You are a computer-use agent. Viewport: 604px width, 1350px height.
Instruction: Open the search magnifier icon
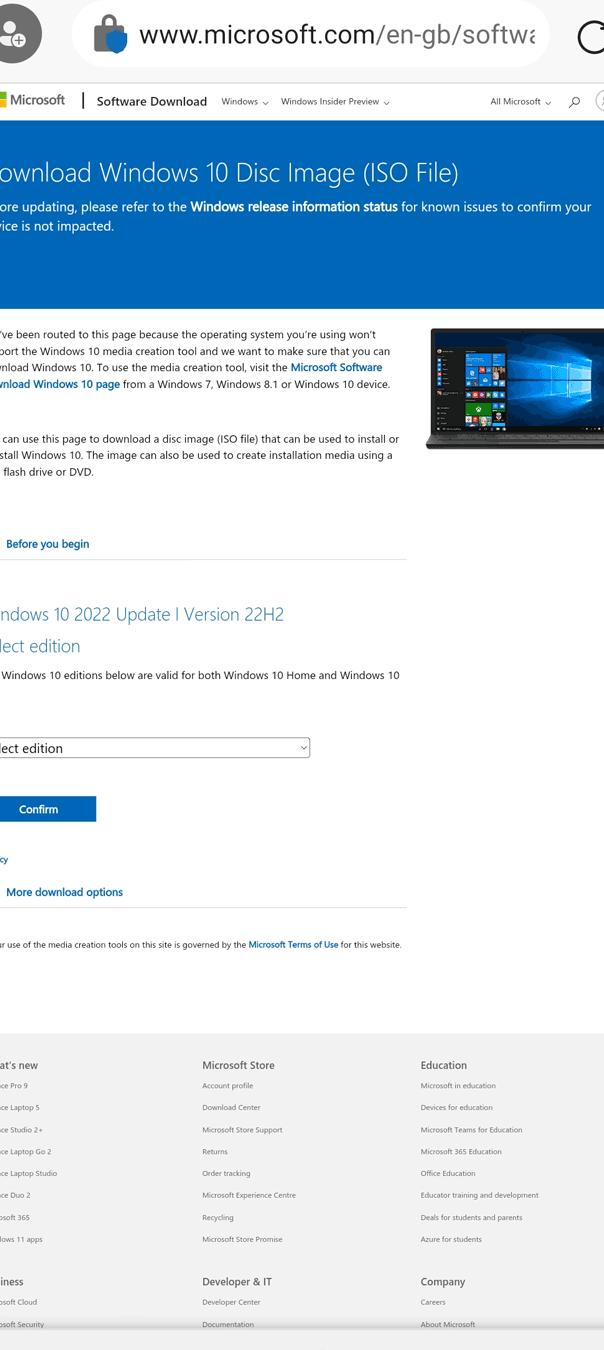click(x=574, y=102)
